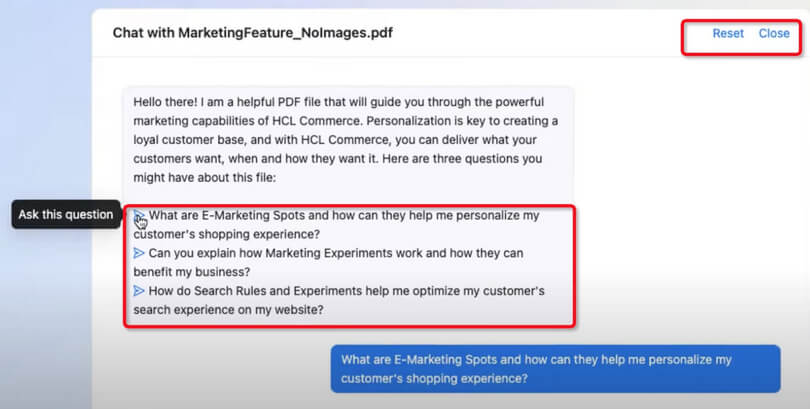810x409 pixels.
Task: Click the MarketingFeature_NoImages.pdf file name in the title
Action: tap(285, 33)
